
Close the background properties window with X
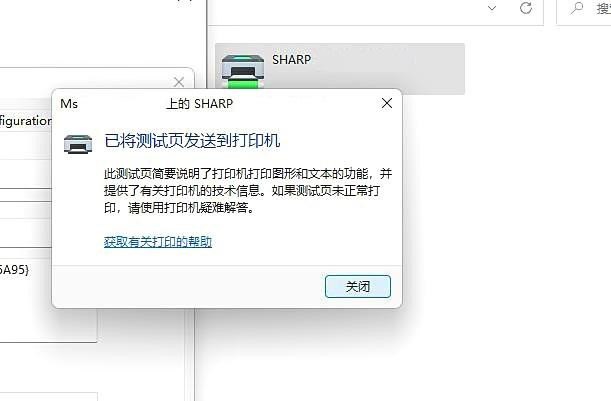179,82
